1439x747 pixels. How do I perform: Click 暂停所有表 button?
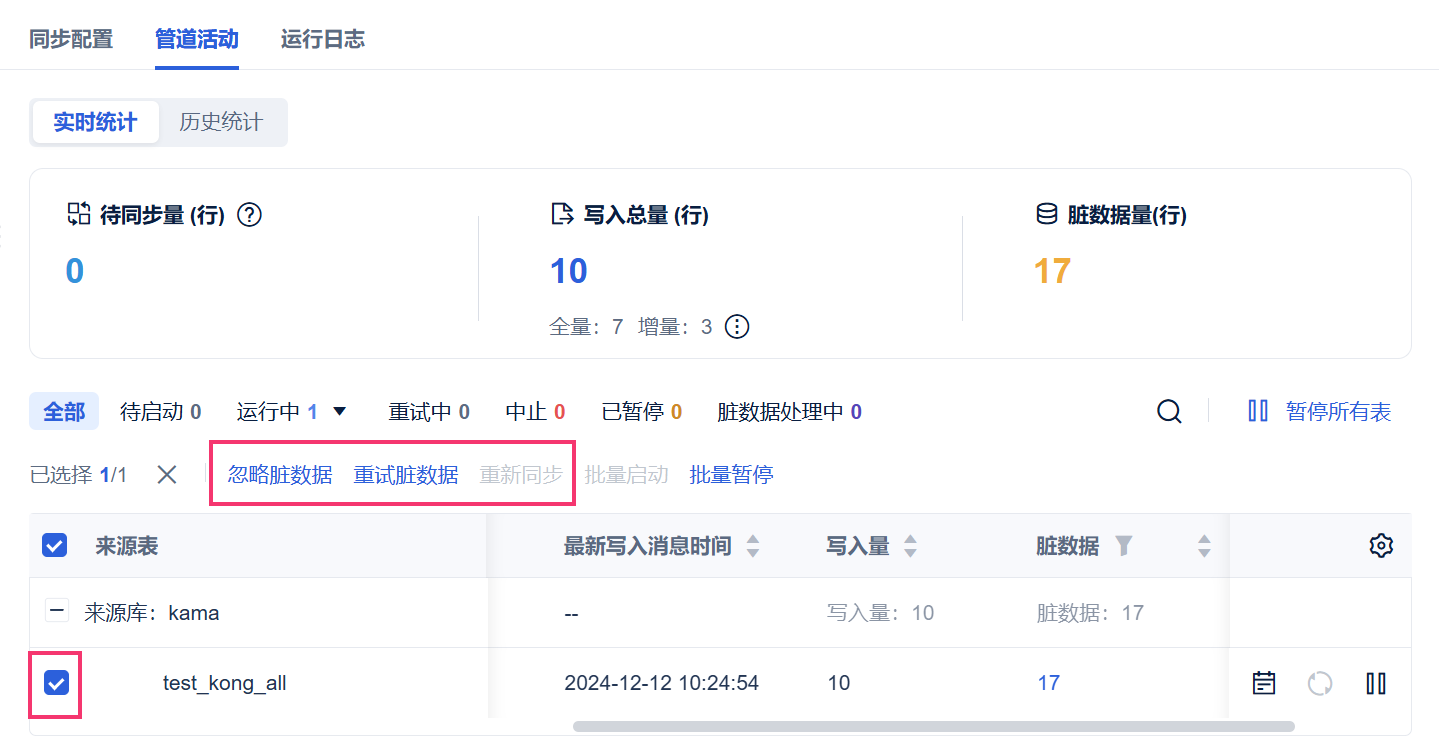point(1319,411)
